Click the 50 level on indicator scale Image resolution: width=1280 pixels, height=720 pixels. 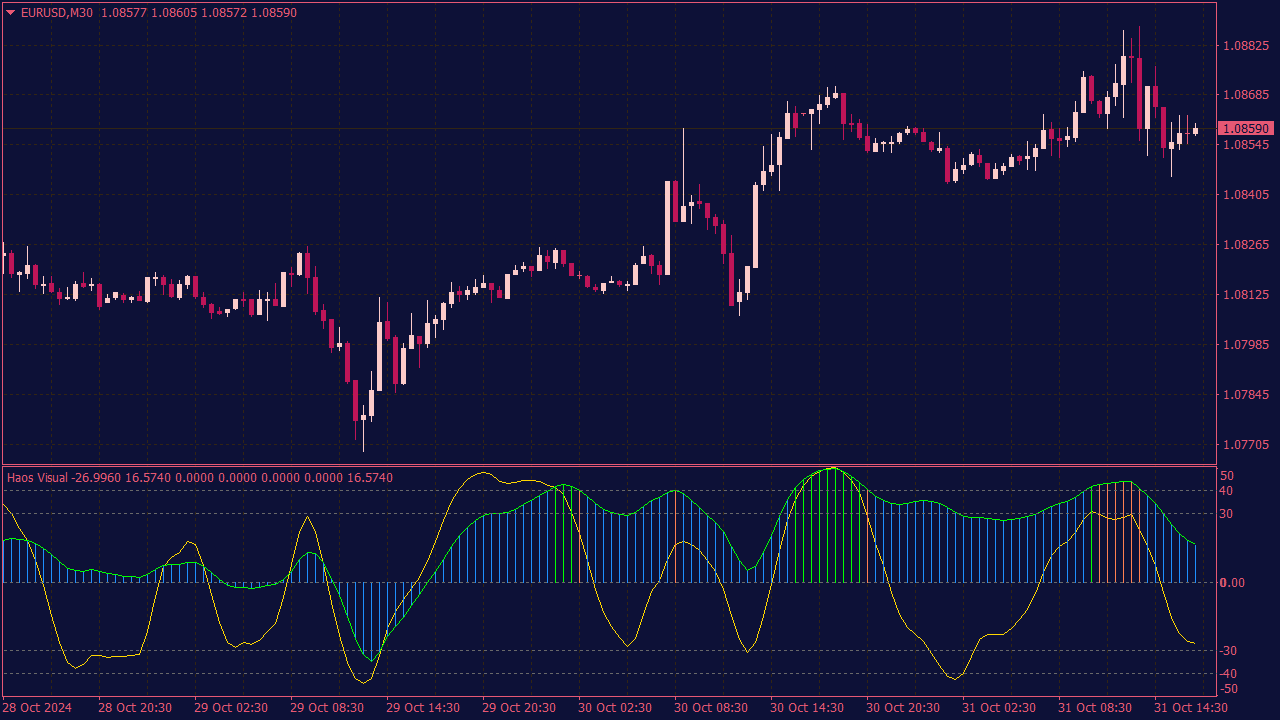point(1227,476)
